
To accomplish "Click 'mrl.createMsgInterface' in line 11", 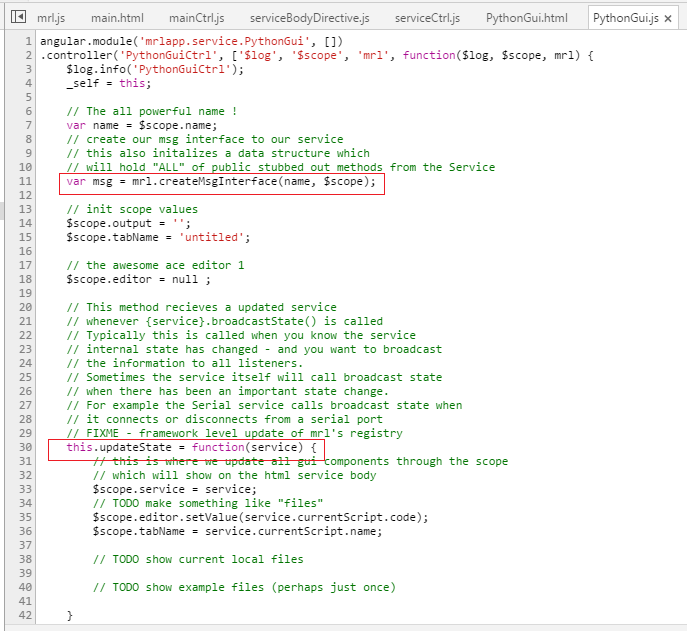I will click(205, 181).
